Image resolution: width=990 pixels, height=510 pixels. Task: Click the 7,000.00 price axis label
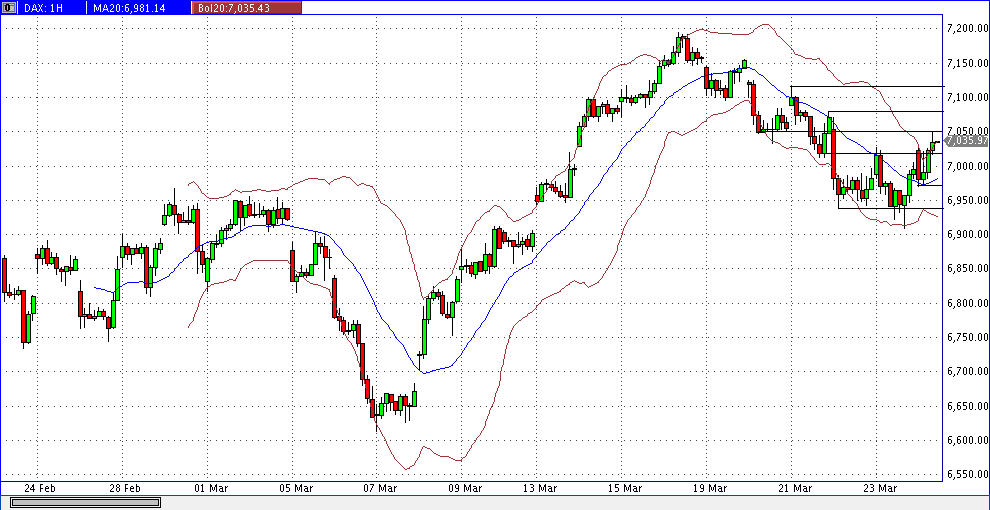point(967,166)
